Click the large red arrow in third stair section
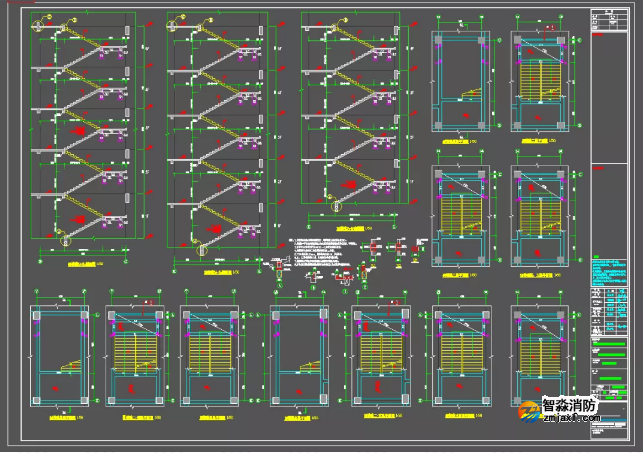This screenshot has width=643, height=453. click(345, 186)
